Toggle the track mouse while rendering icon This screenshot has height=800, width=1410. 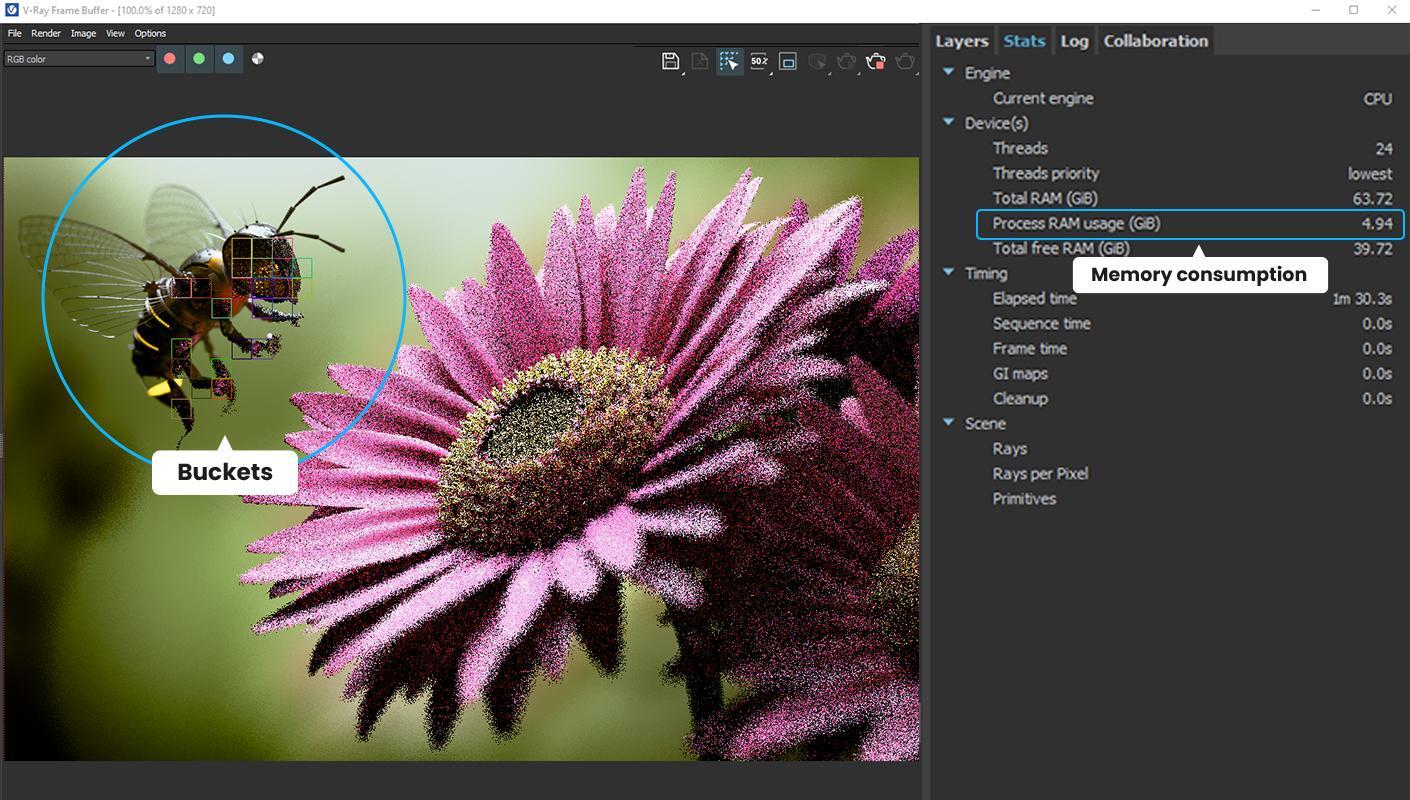coord(729,61)
